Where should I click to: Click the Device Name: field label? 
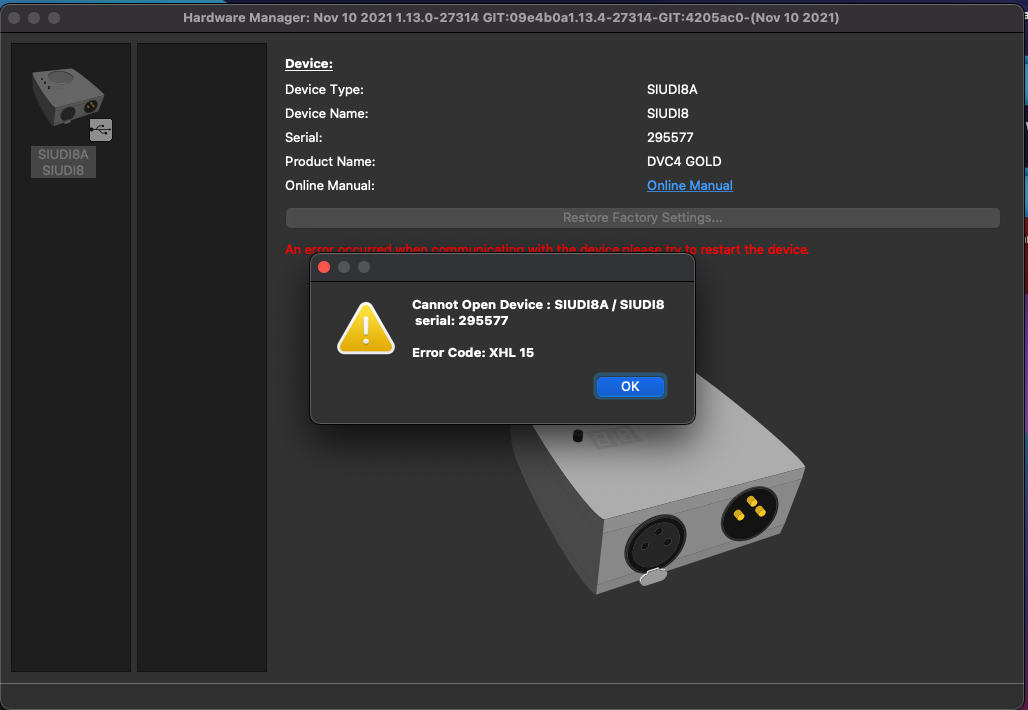(326, 113)
